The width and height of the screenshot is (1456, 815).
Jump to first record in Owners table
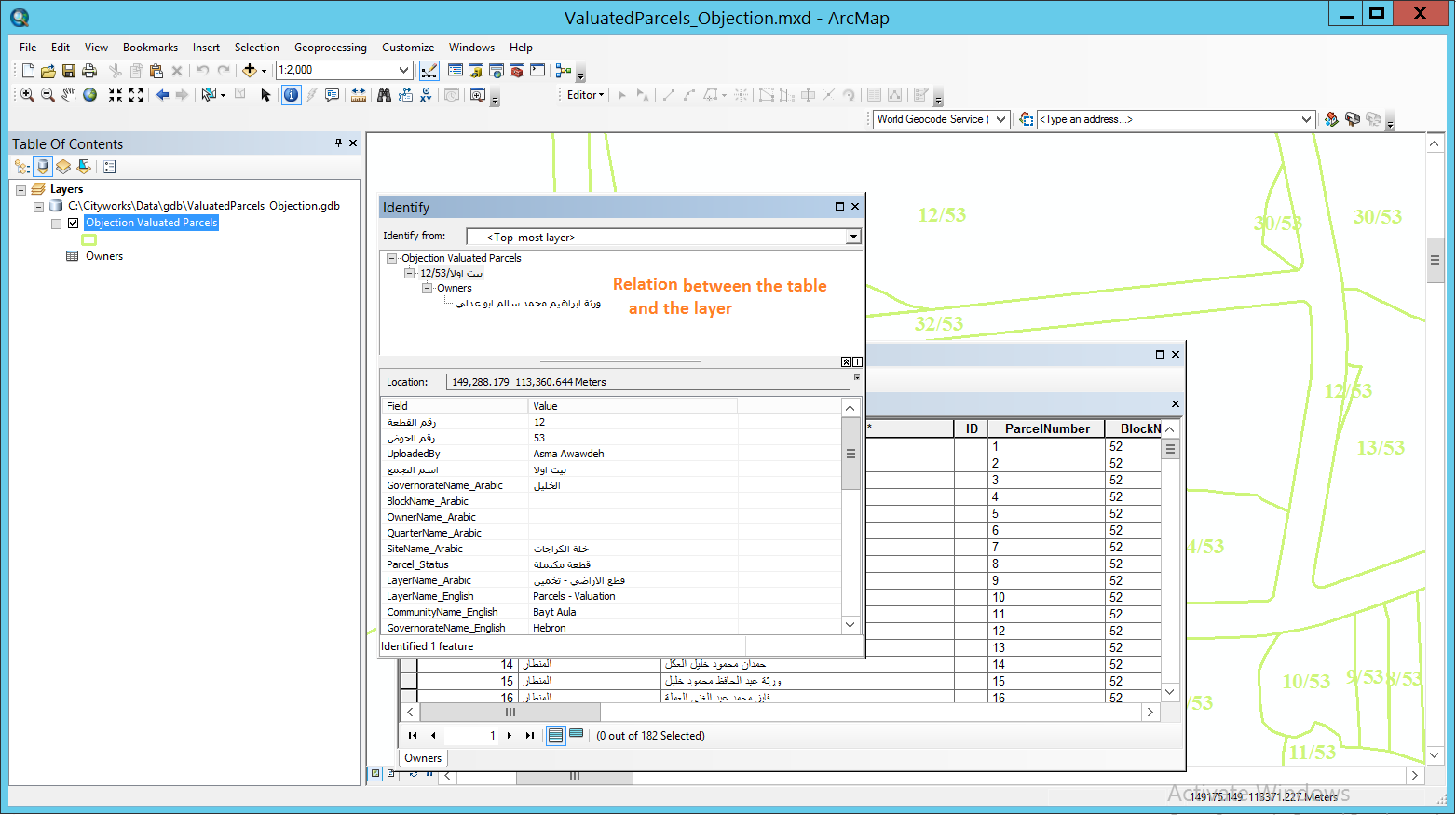[x=413, y=736]
